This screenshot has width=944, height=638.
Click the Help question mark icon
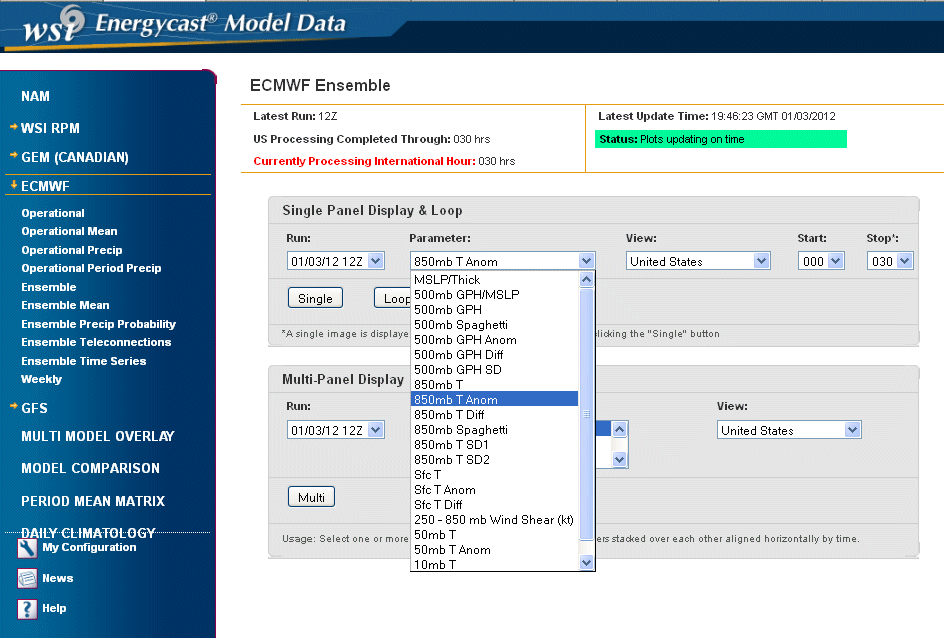pyautogui.click(x=27, y=608)
